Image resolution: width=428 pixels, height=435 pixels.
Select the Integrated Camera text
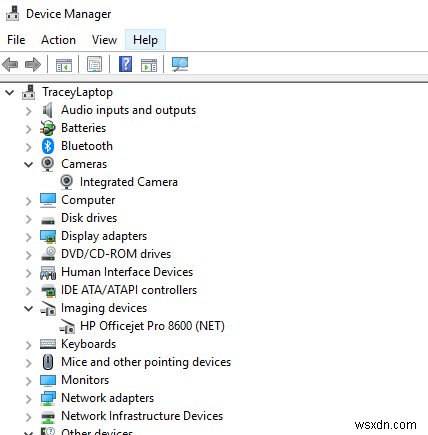pos(129,182)
